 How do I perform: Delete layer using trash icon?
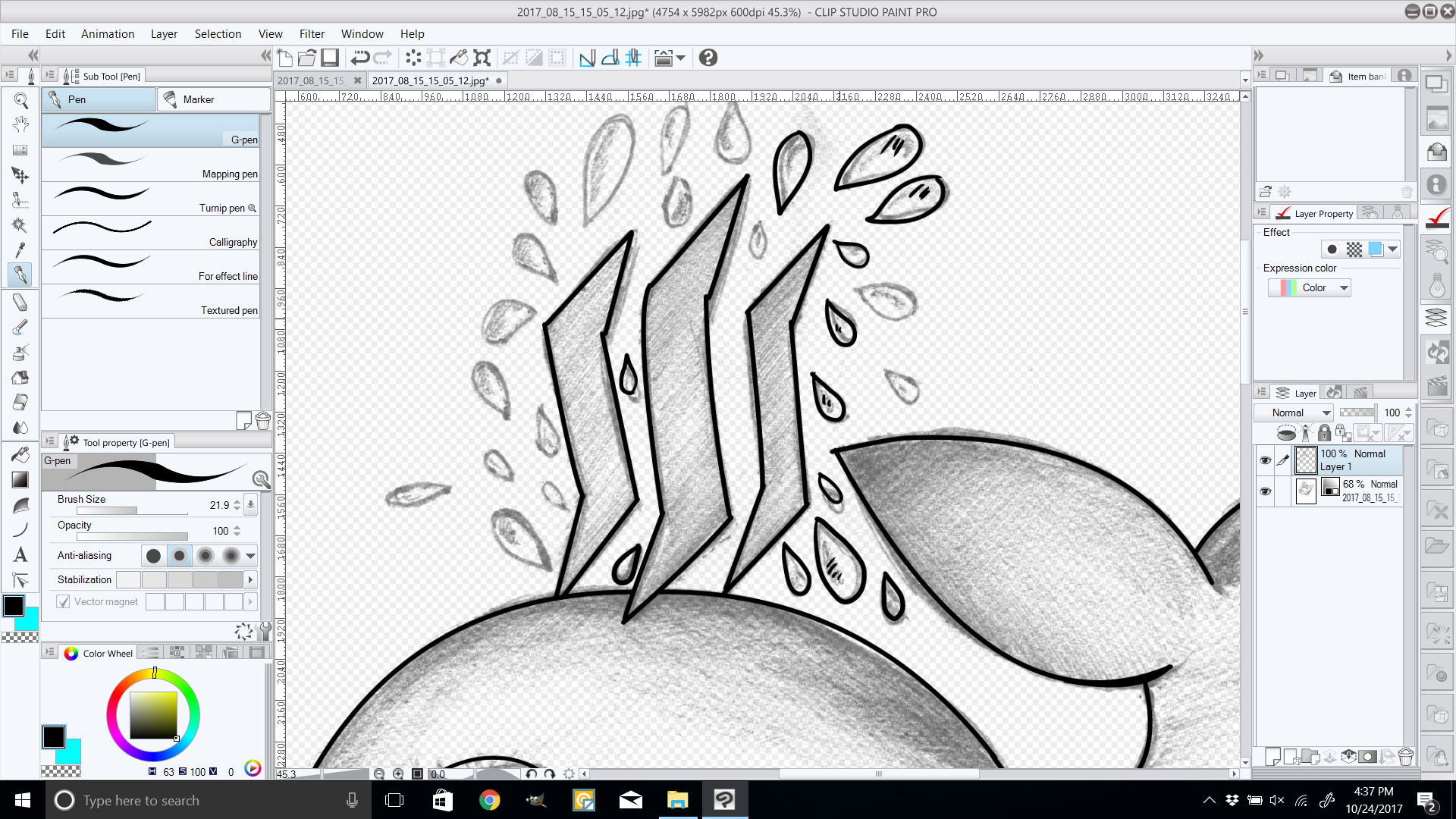coord(1405,756)
